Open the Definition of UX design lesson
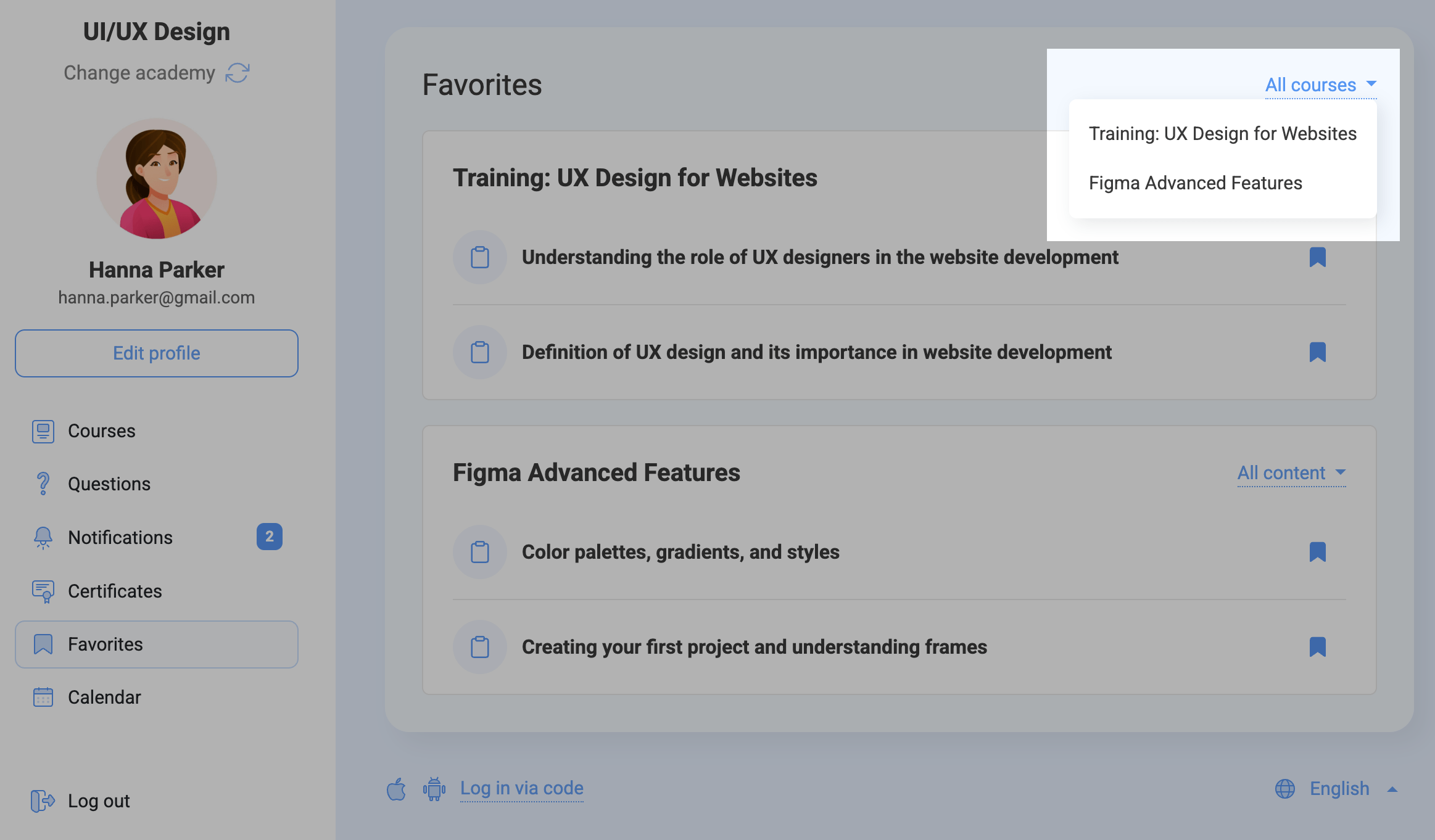Viewport: 1435px width, 840px height. pos(816,352)
